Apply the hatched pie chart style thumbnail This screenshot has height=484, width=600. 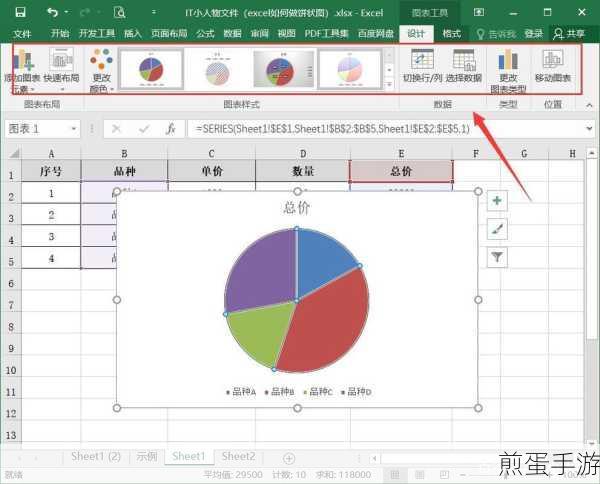(217, 69)
